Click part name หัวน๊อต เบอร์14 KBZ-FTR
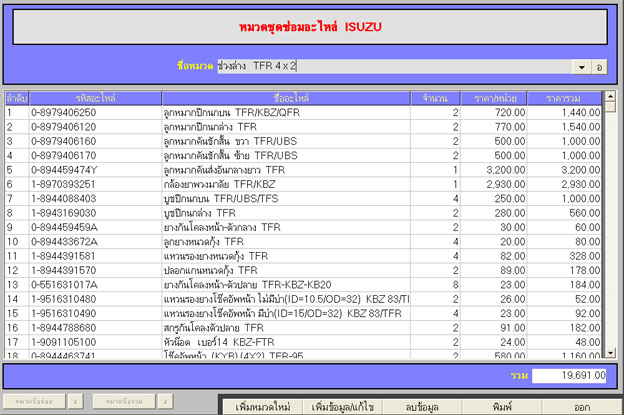Image resolution: width=624 pixels, height=415 pixels. click(219, 342)
